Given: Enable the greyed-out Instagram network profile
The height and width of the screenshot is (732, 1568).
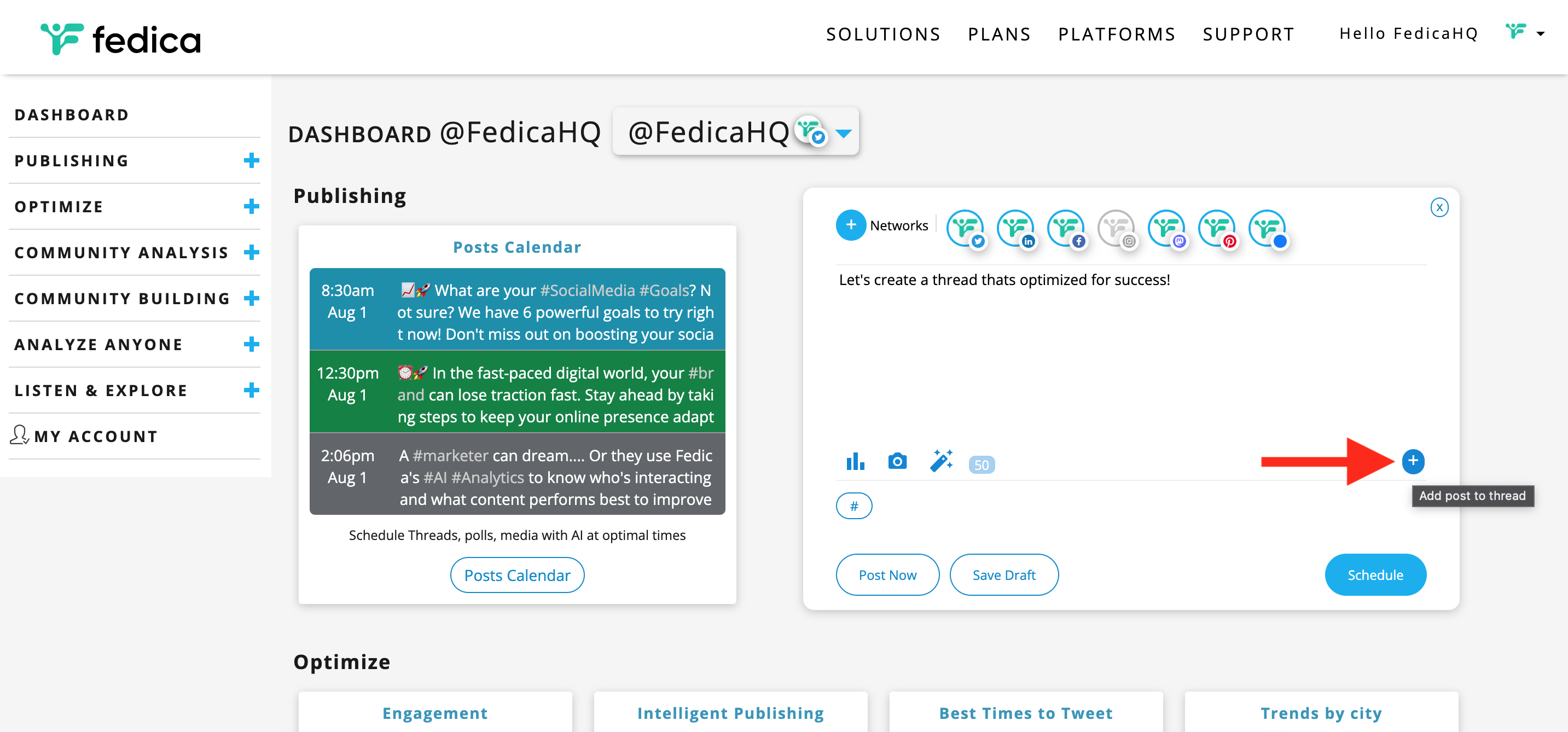Looking at the screenshot, I should (x=1116, y=229).
